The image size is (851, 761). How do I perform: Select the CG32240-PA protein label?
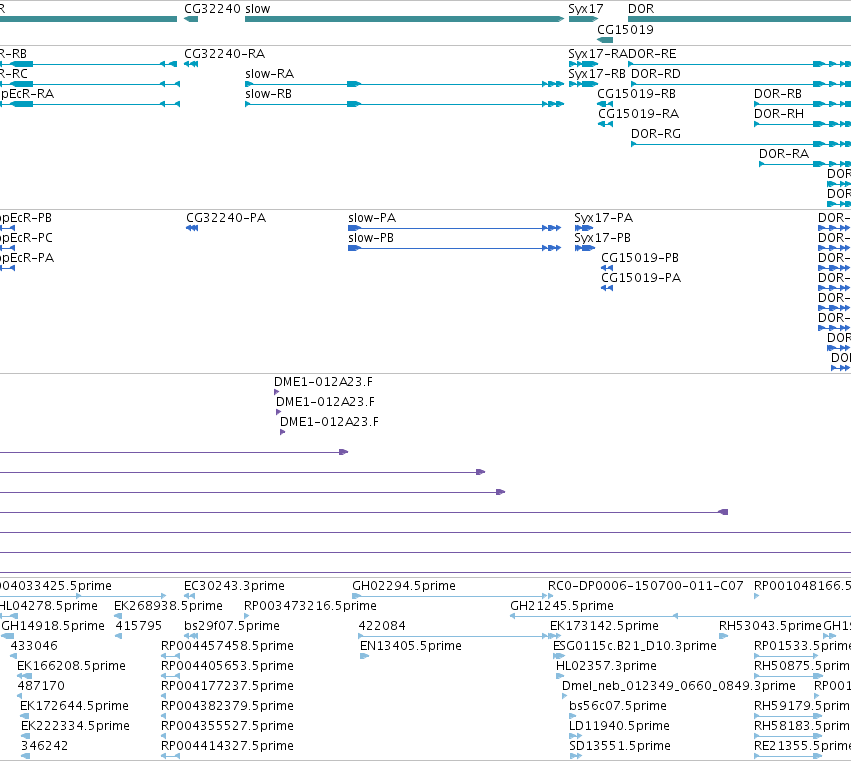tap(226, 218)
